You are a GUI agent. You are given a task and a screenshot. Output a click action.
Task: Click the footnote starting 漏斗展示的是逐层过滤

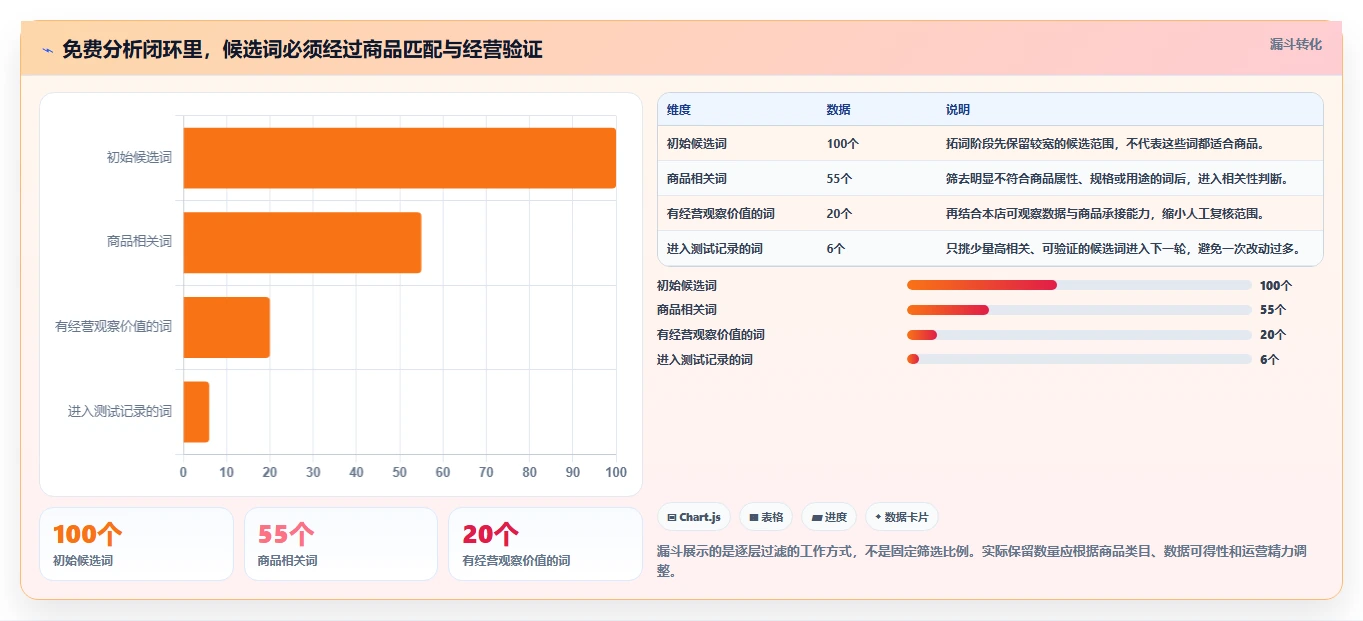tap(982, 560)
